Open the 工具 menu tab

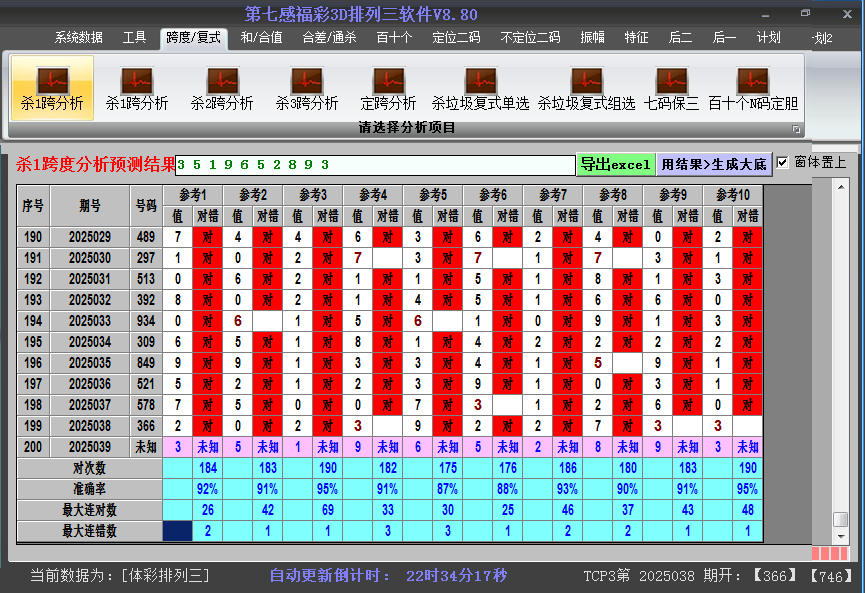[134, 38]
